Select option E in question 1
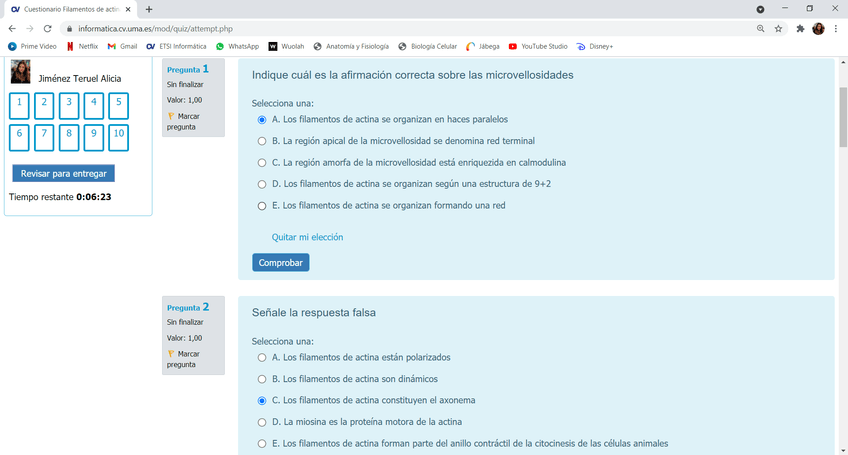Viewport: 848px width, 455px height. tap(262, 206)
